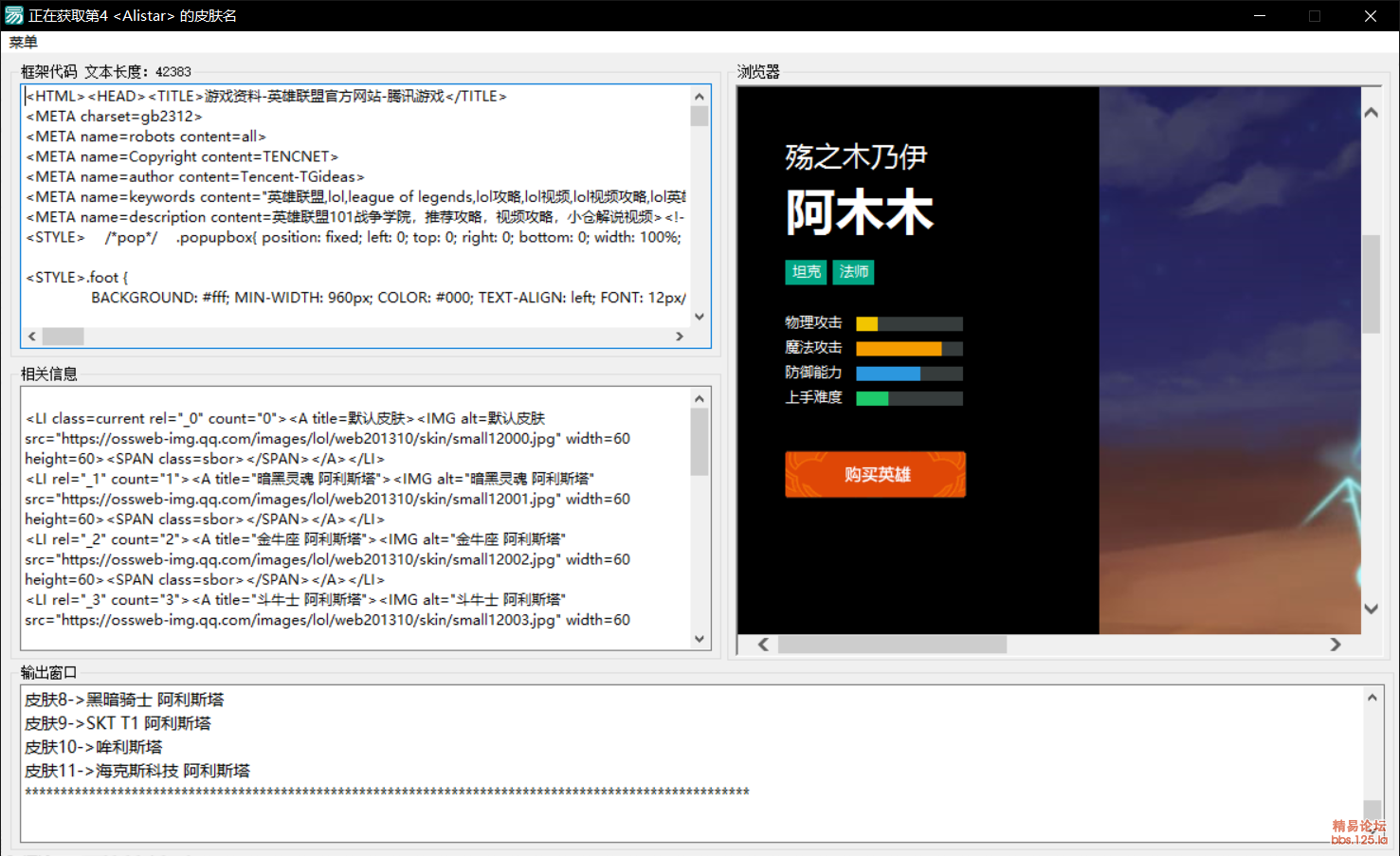Click the 殇之木乃伊 title text
The image size is (1400, 856).
tap(856, 156)
